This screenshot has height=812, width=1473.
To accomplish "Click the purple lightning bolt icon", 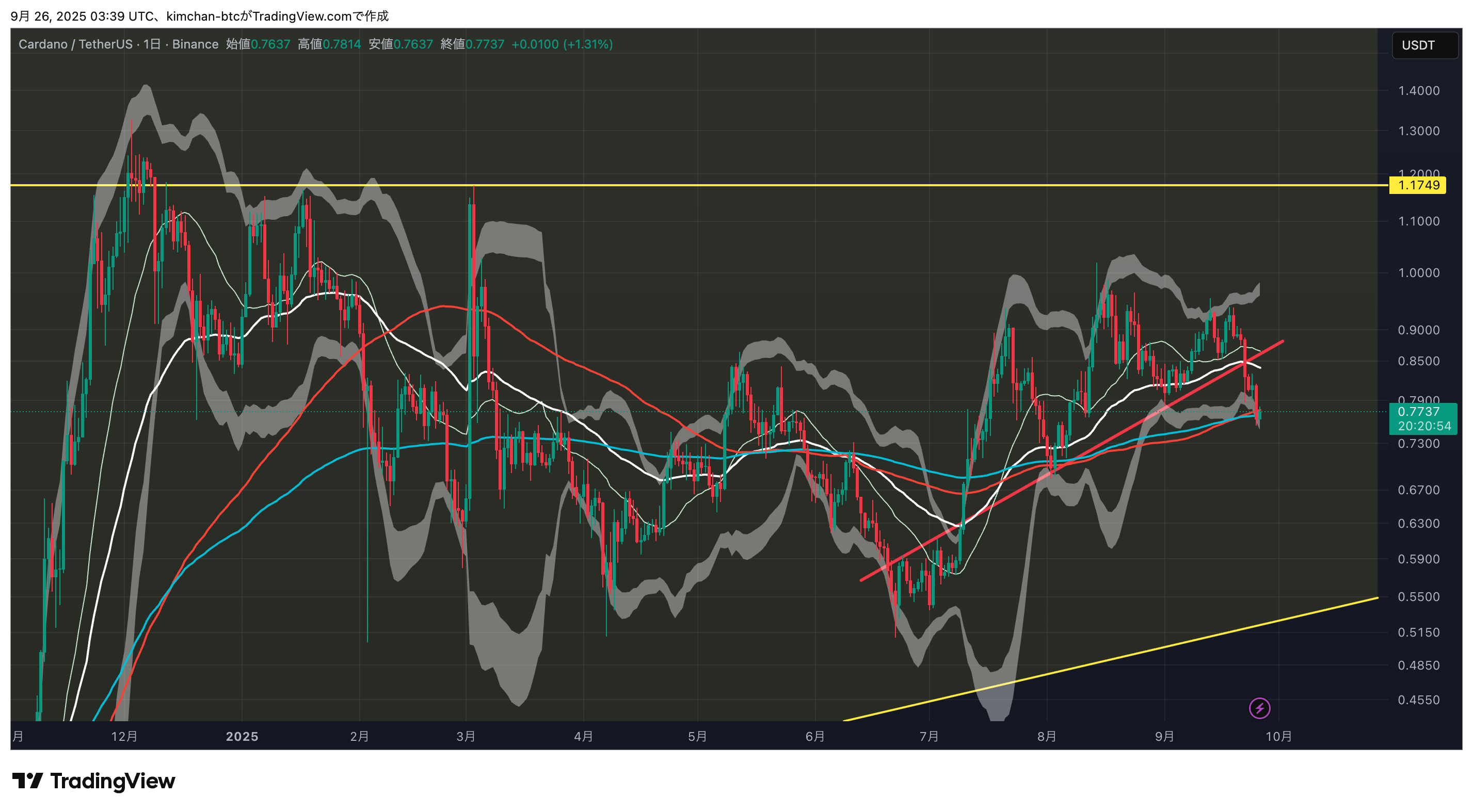I will [1259, 708].
